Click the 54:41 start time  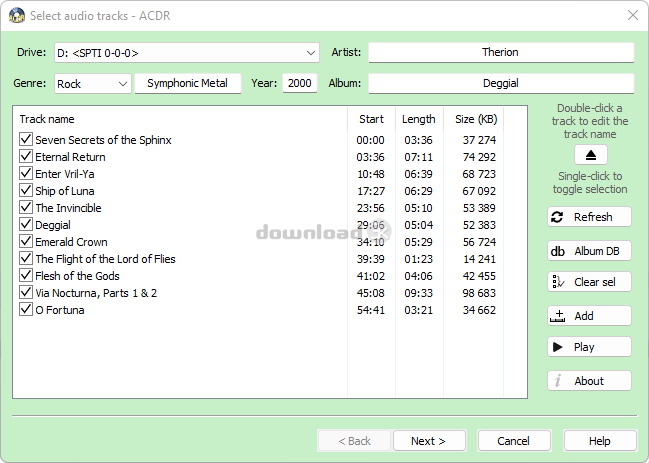click(370, 310)
